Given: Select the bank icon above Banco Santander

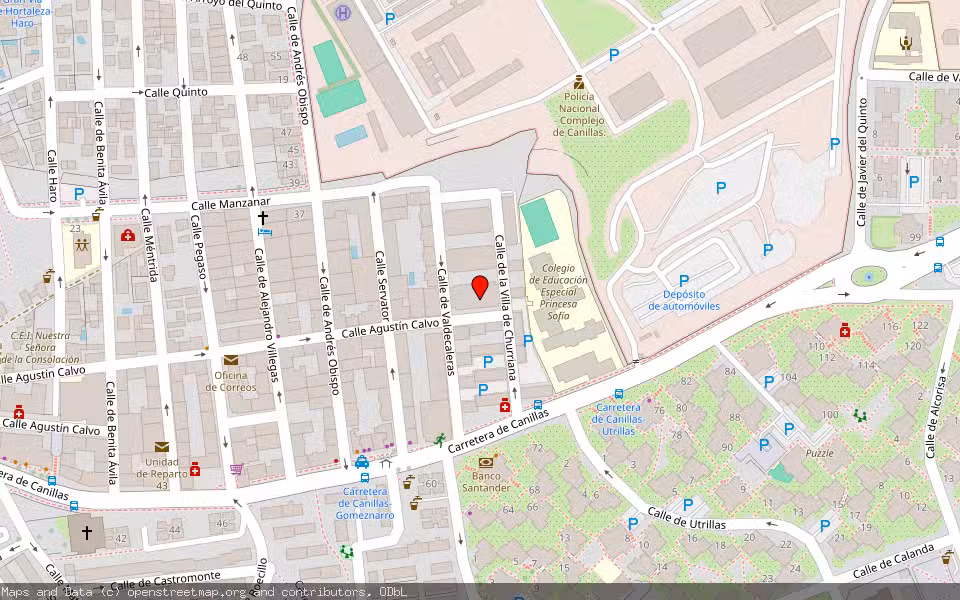Looking at the screenshot, I should 486,462.
